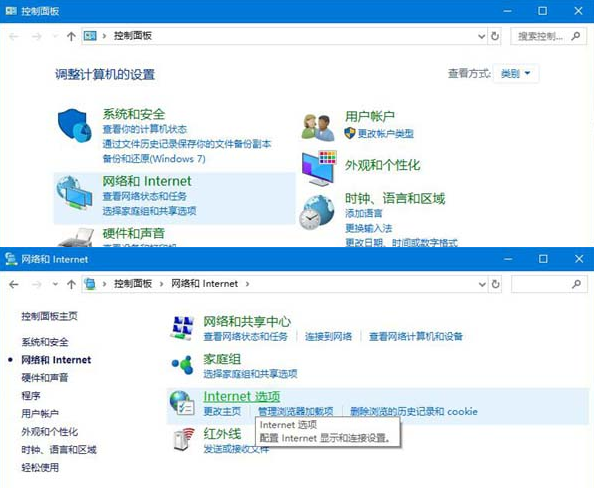Open 用户帐户 heading link
Screen dimensions: 594x488
pos(370,116)
